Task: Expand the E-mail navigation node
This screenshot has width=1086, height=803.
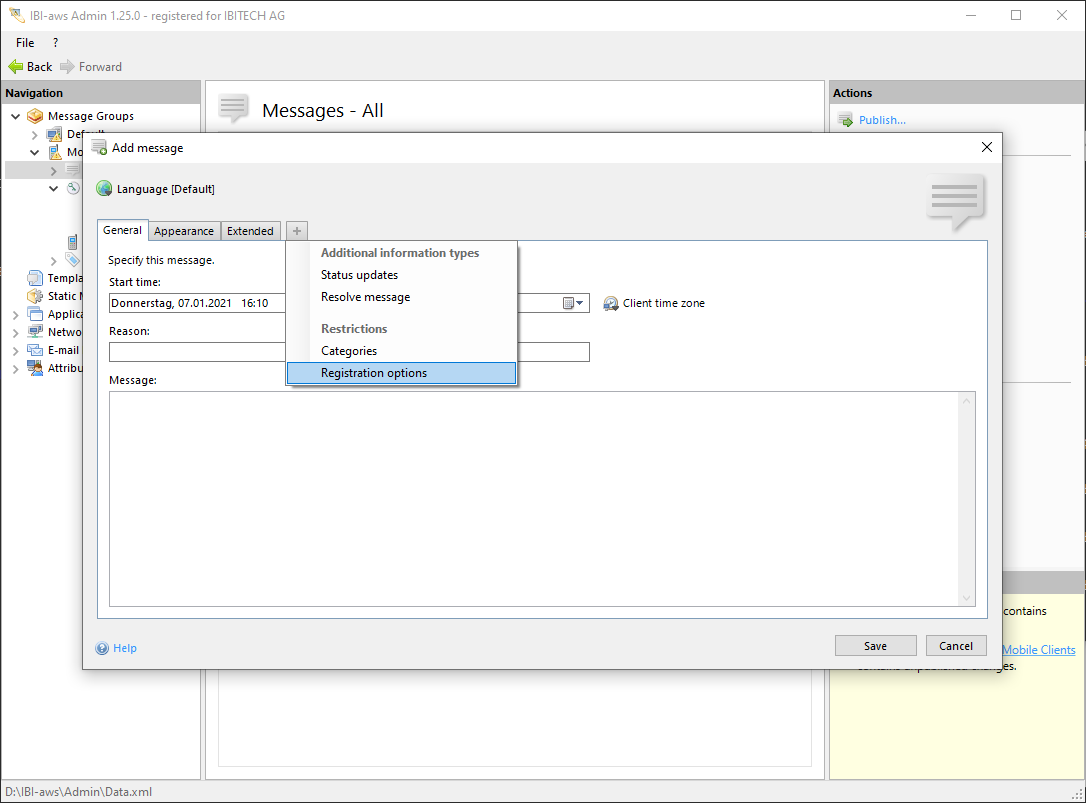Action: coord(16,350)
